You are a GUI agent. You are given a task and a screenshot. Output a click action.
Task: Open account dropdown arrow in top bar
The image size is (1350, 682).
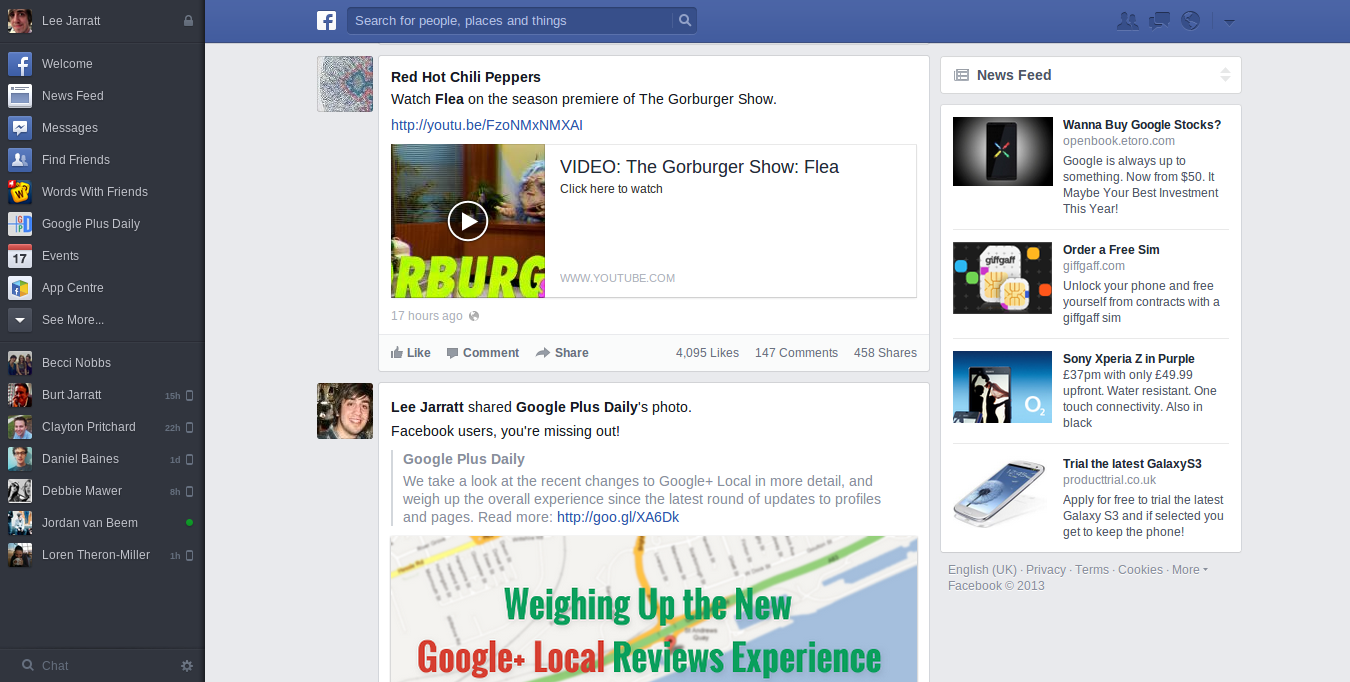click(1229, 21)
